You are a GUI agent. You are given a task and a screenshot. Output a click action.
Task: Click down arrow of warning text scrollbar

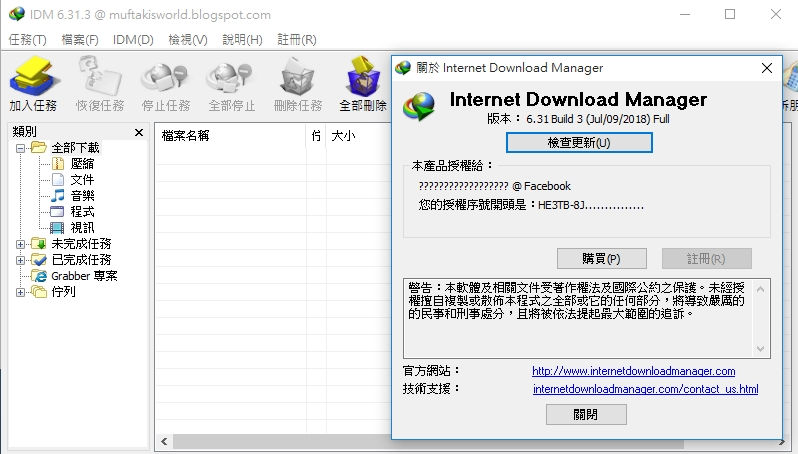pyautogui.click(x=760, y=349)
